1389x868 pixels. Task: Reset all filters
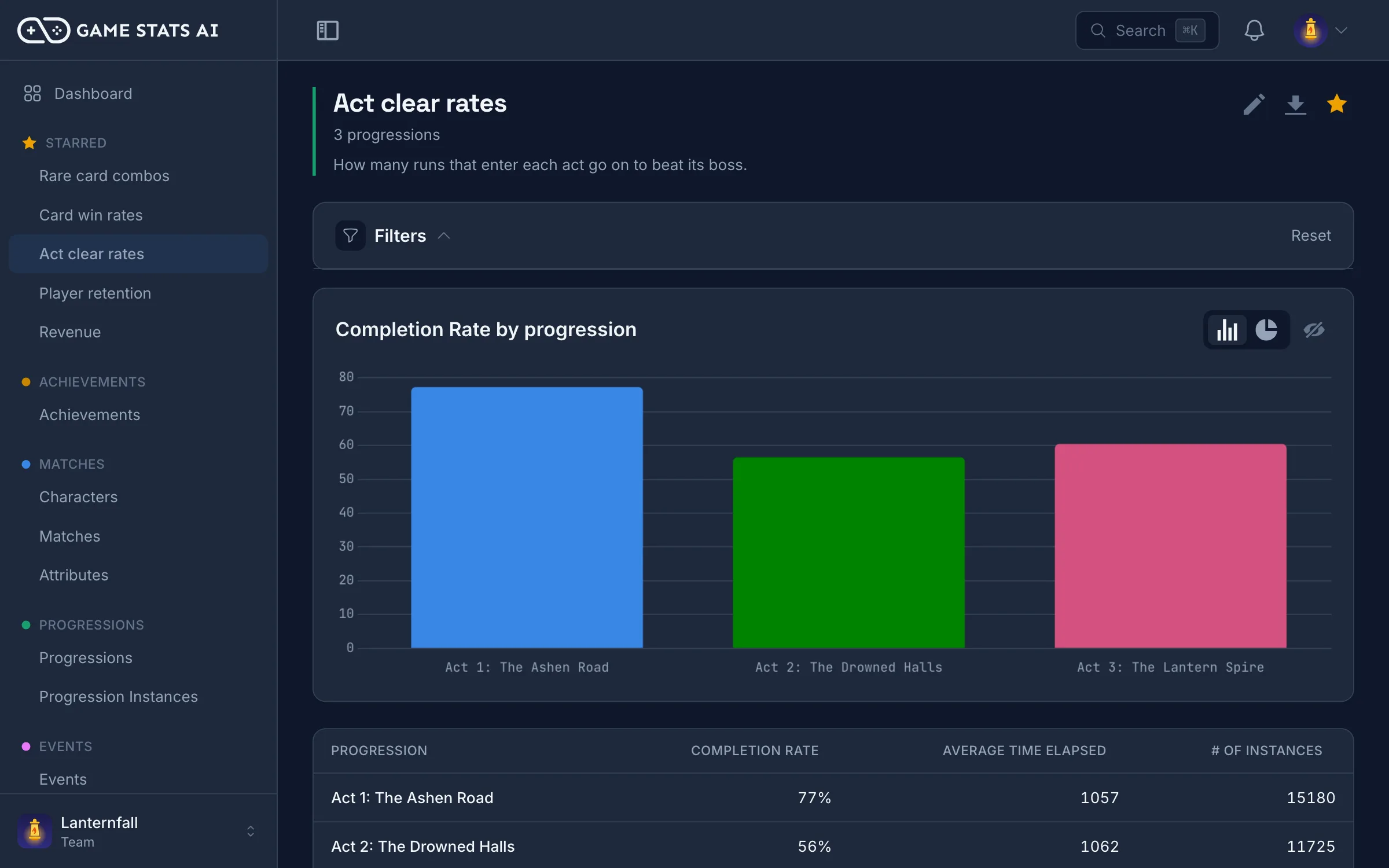point(1311,236)
